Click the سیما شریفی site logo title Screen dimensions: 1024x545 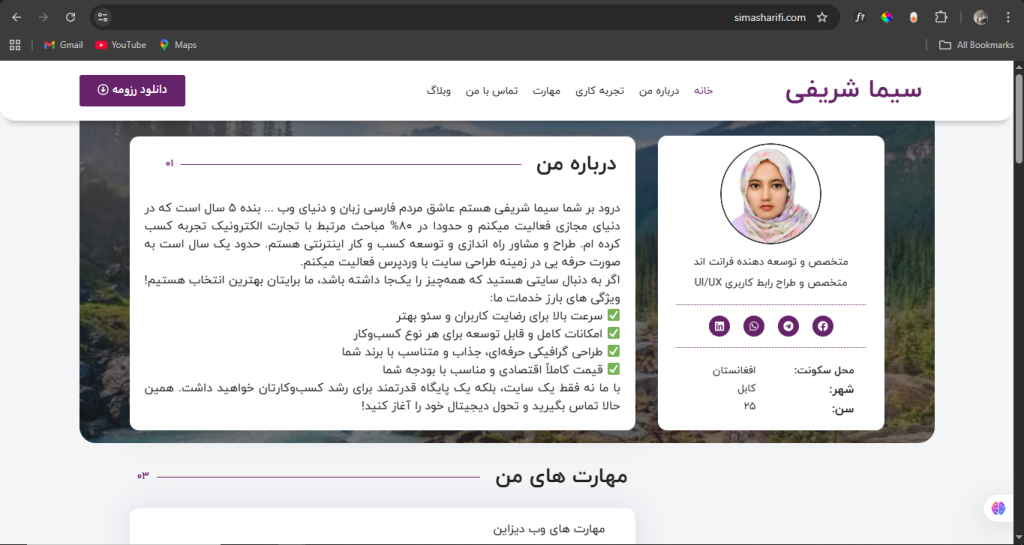point(853,90)
